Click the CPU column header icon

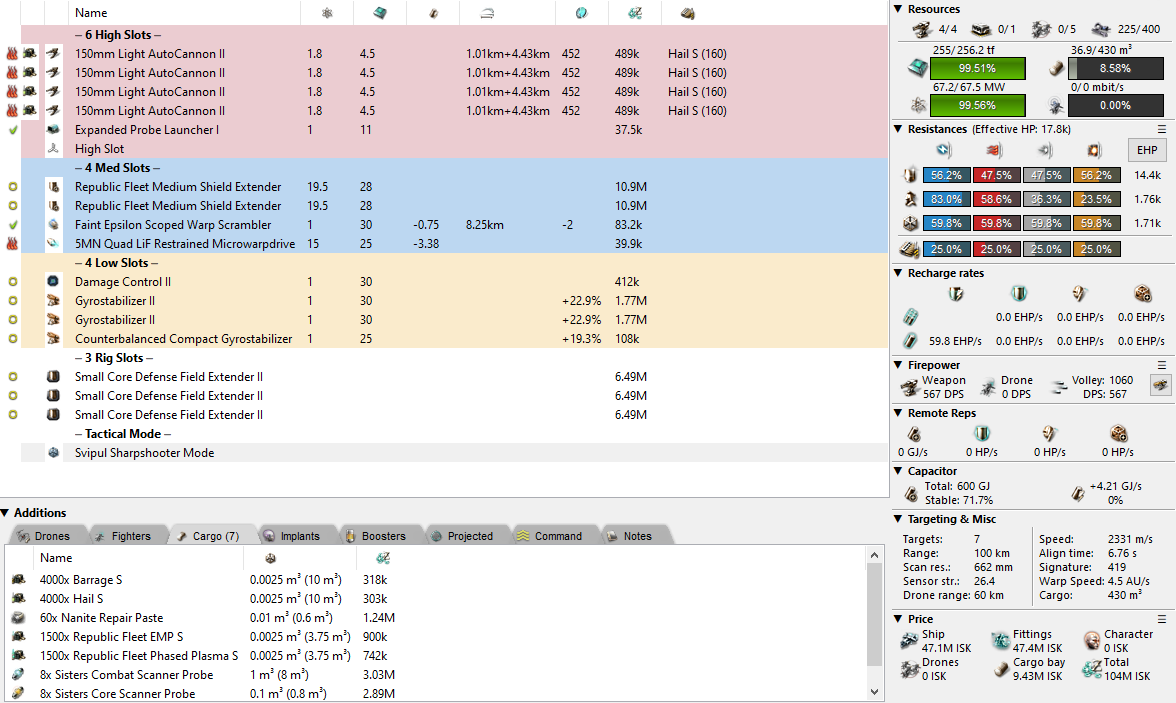coord(380,13)
